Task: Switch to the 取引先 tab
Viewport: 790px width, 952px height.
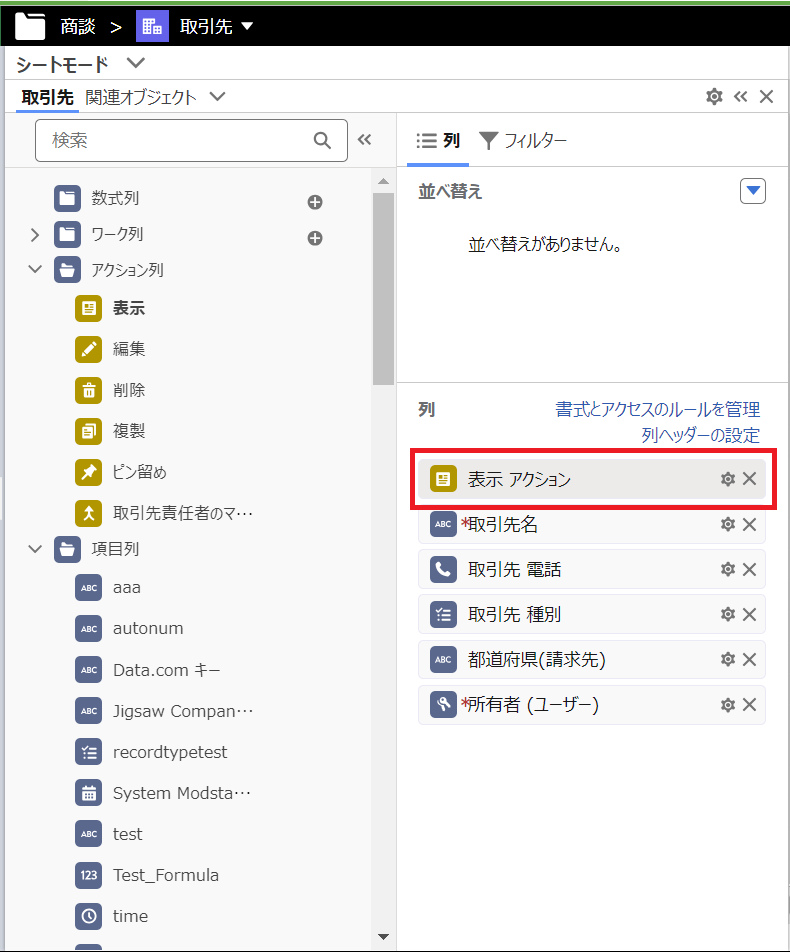Action: click(47, 97)
